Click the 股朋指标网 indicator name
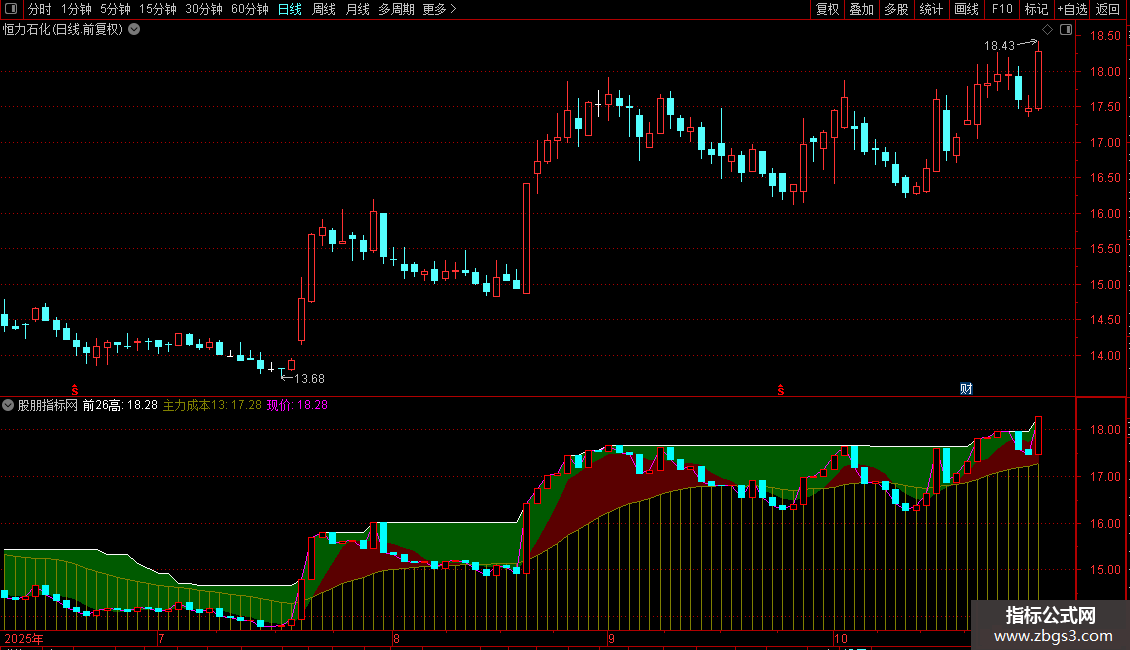1130x650 pixels. pyautogui.click(x=48, y=405)
